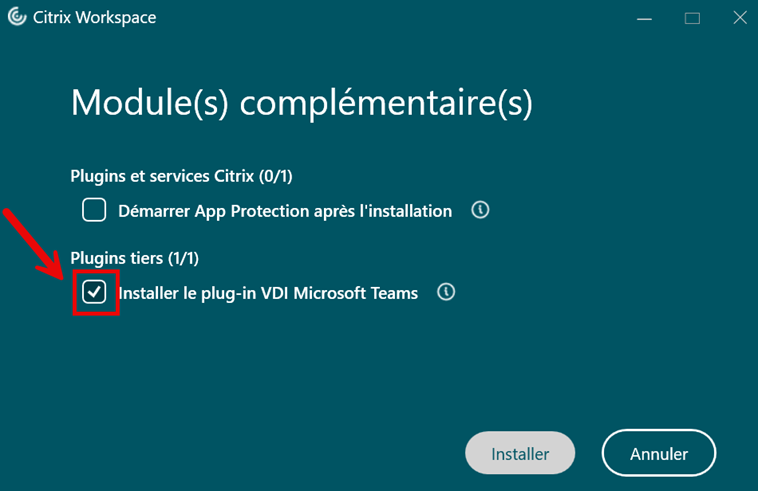Show info icon for Microsoft Teams VDI plug-in
The height and width of the screenshot is (491, 758).
(x=446, y=292)
